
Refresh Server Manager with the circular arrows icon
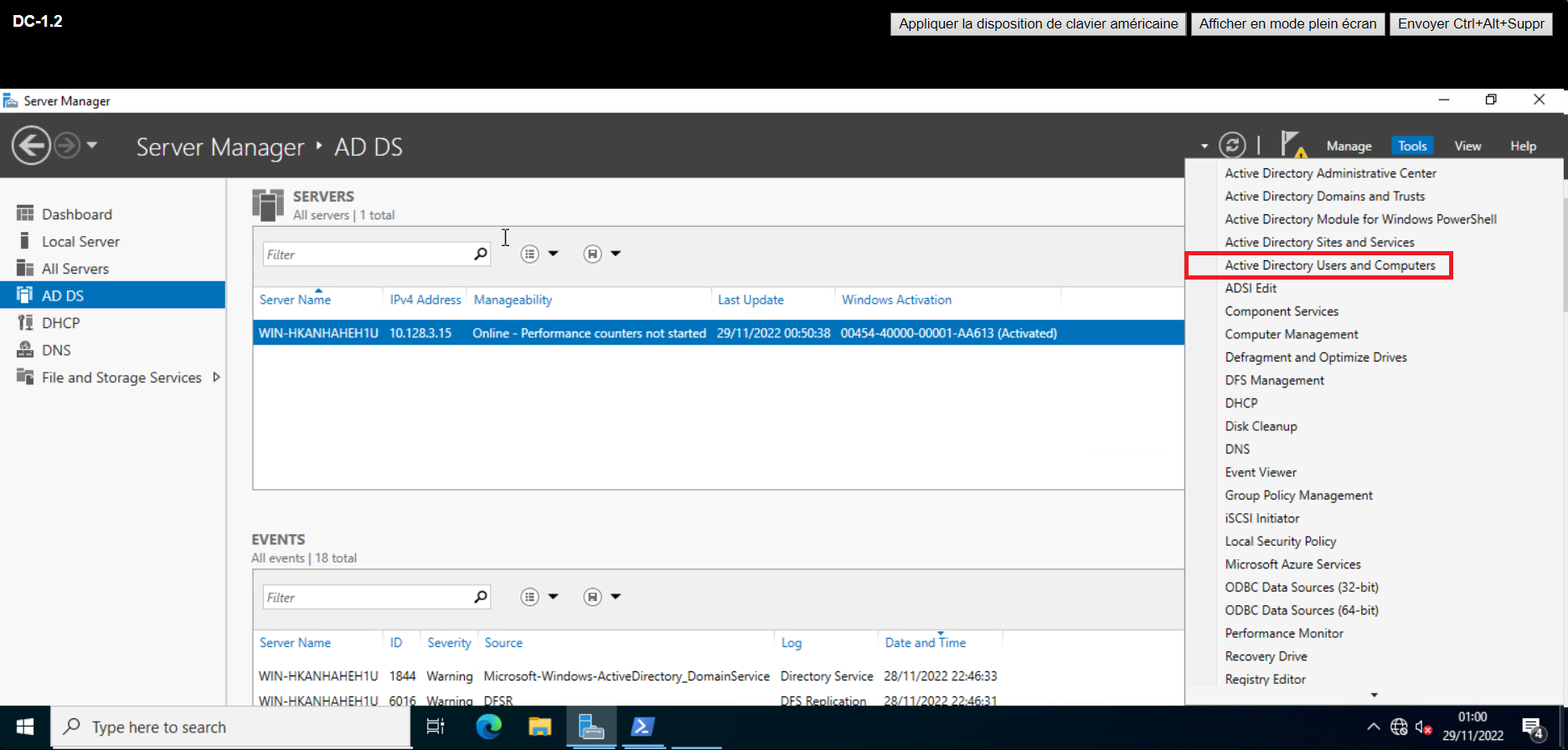pyautogui.click(x=1232, y=146)
